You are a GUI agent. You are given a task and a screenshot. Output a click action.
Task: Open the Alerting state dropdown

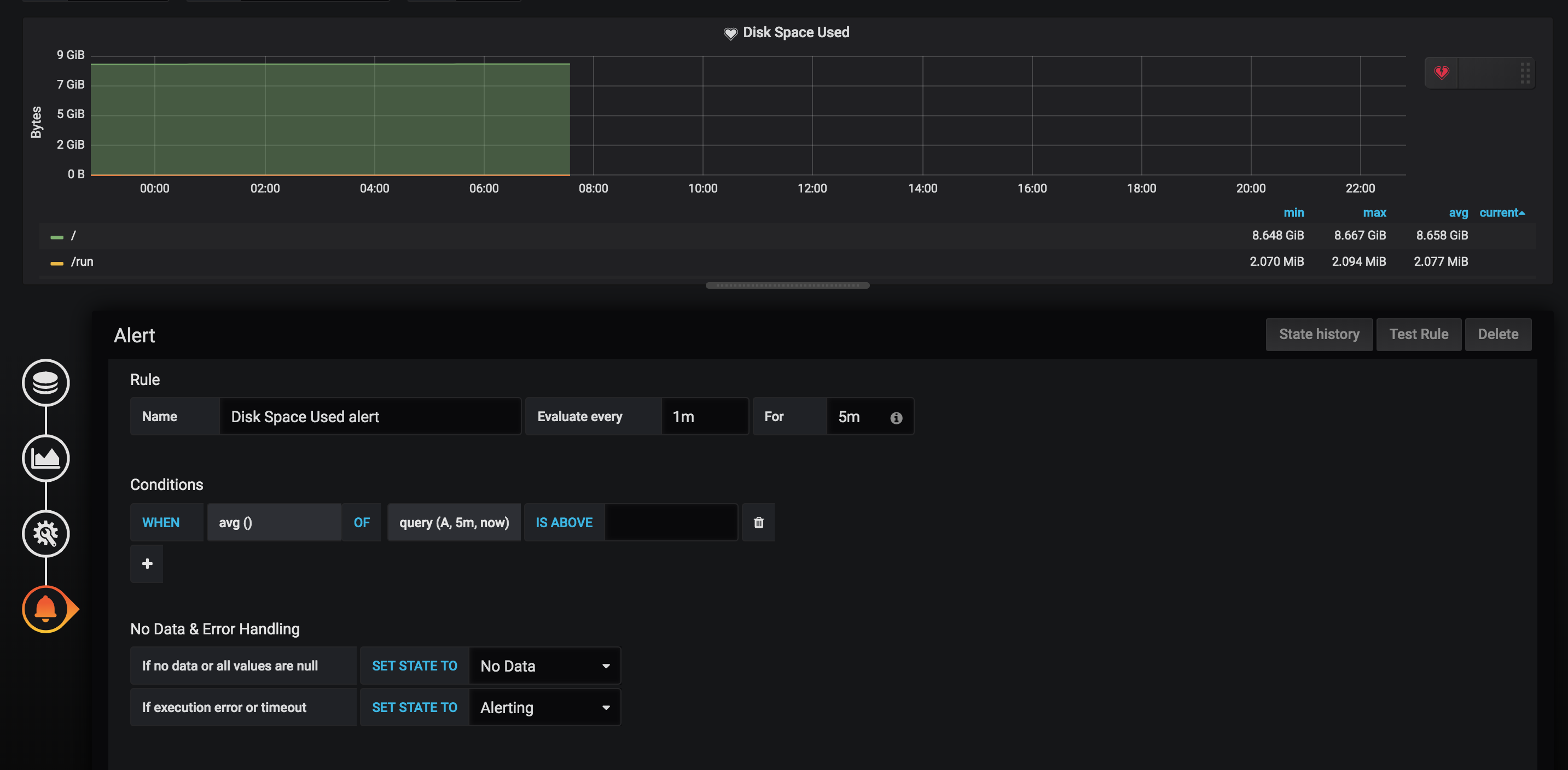(545, 707)
